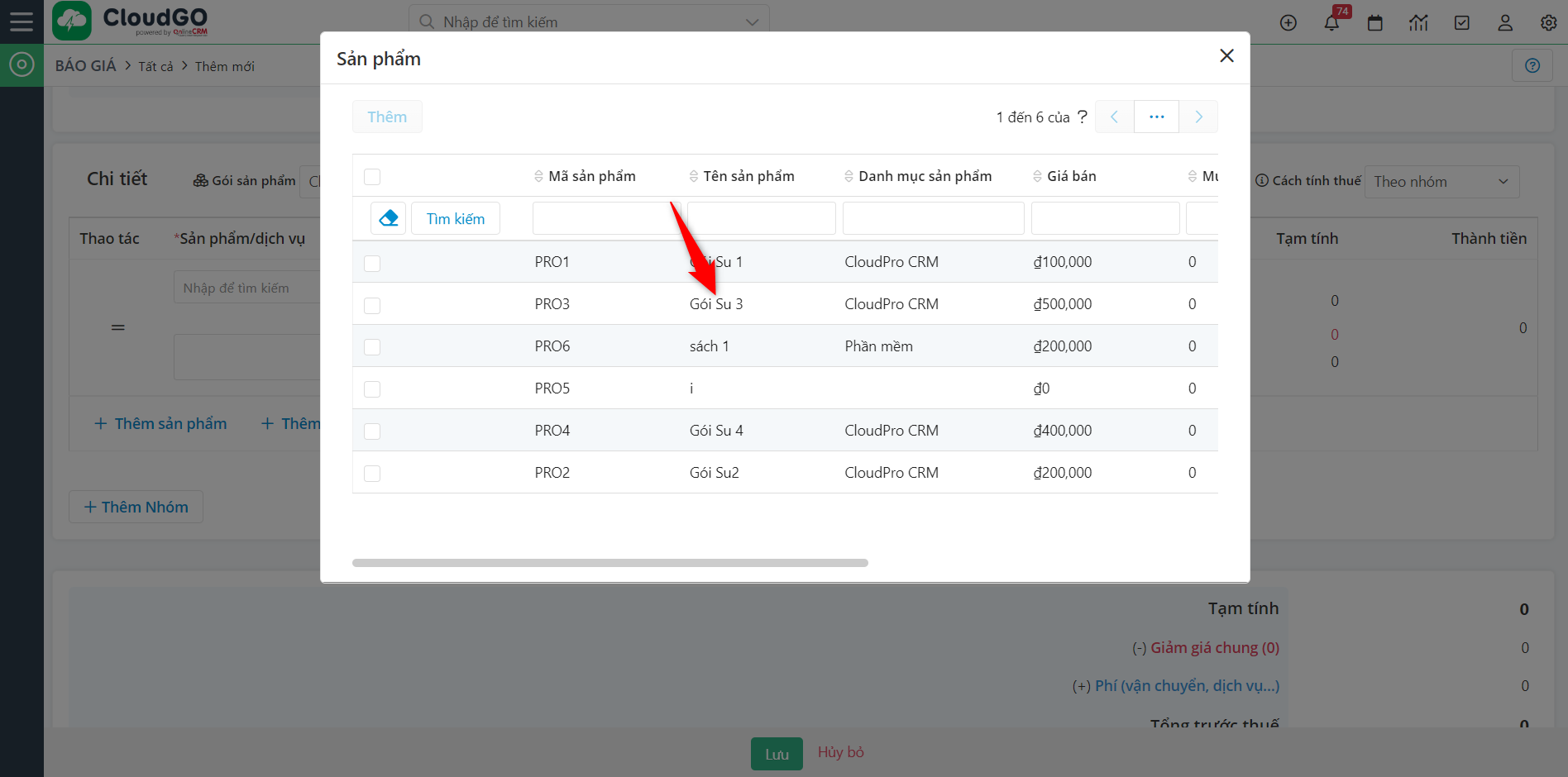
Task: Open CloudGO settings gear icon
Action: pos(1548,22)
